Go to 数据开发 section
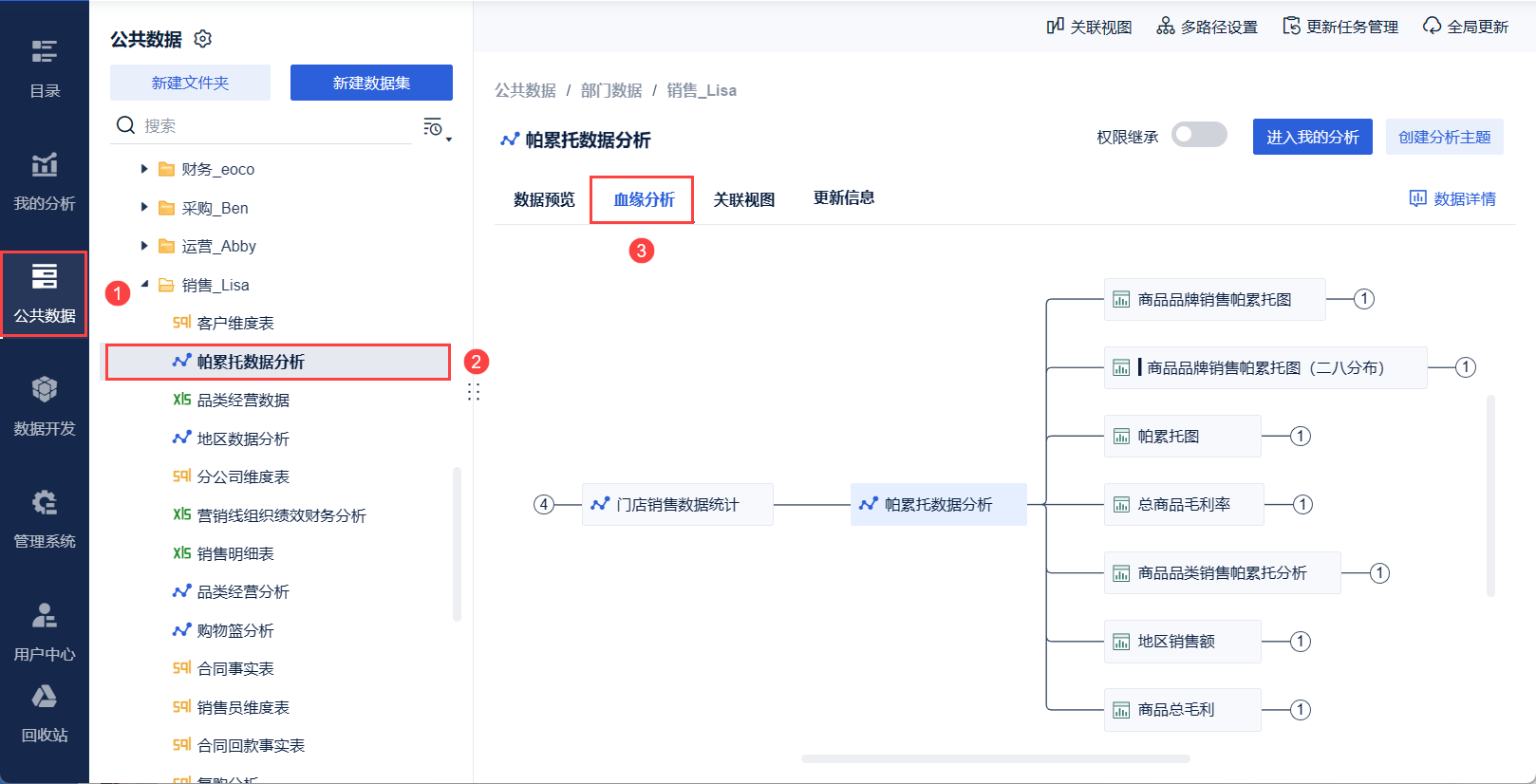This screenshot has width=1536, height=784. 45,405
